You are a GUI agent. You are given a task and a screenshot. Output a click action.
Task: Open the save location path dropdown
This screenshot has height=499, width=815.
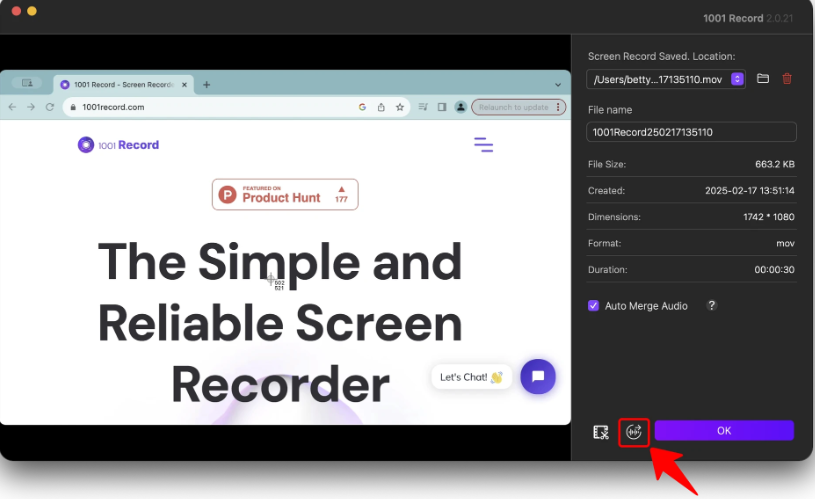(737, 79)
